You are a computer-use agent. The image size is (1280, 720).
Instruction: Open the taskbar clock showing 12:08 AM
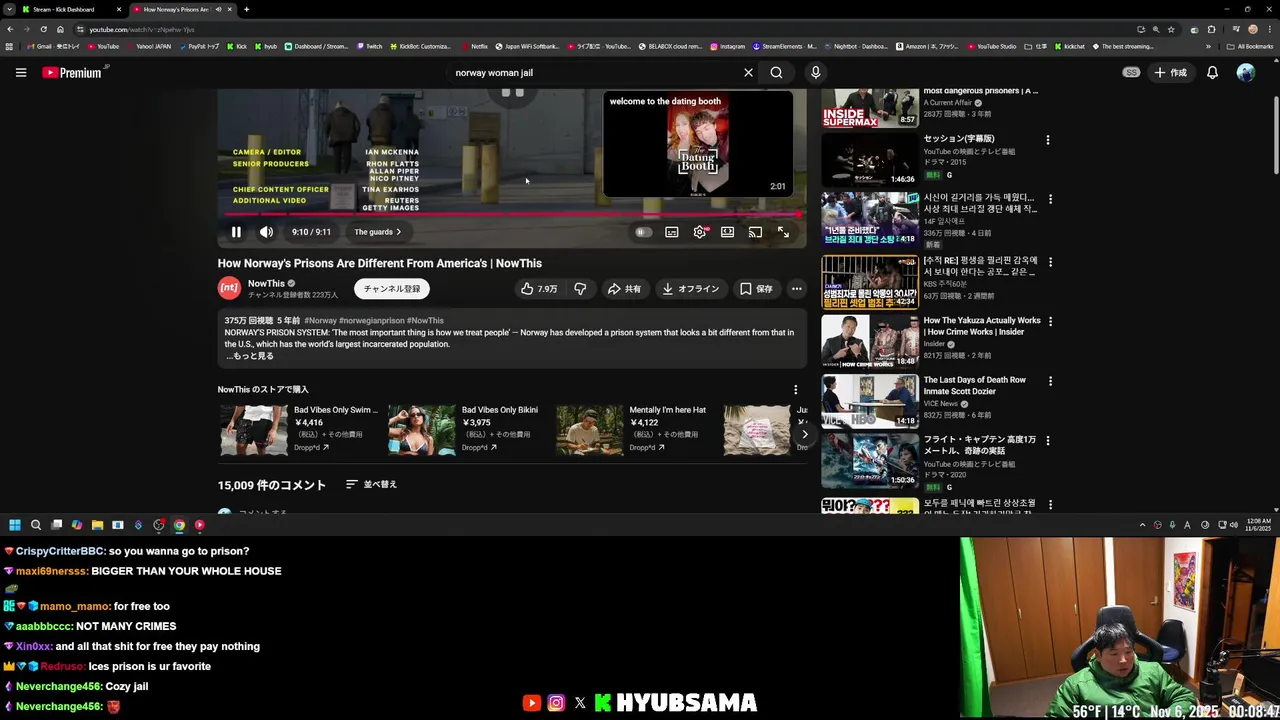[1258, 525]
